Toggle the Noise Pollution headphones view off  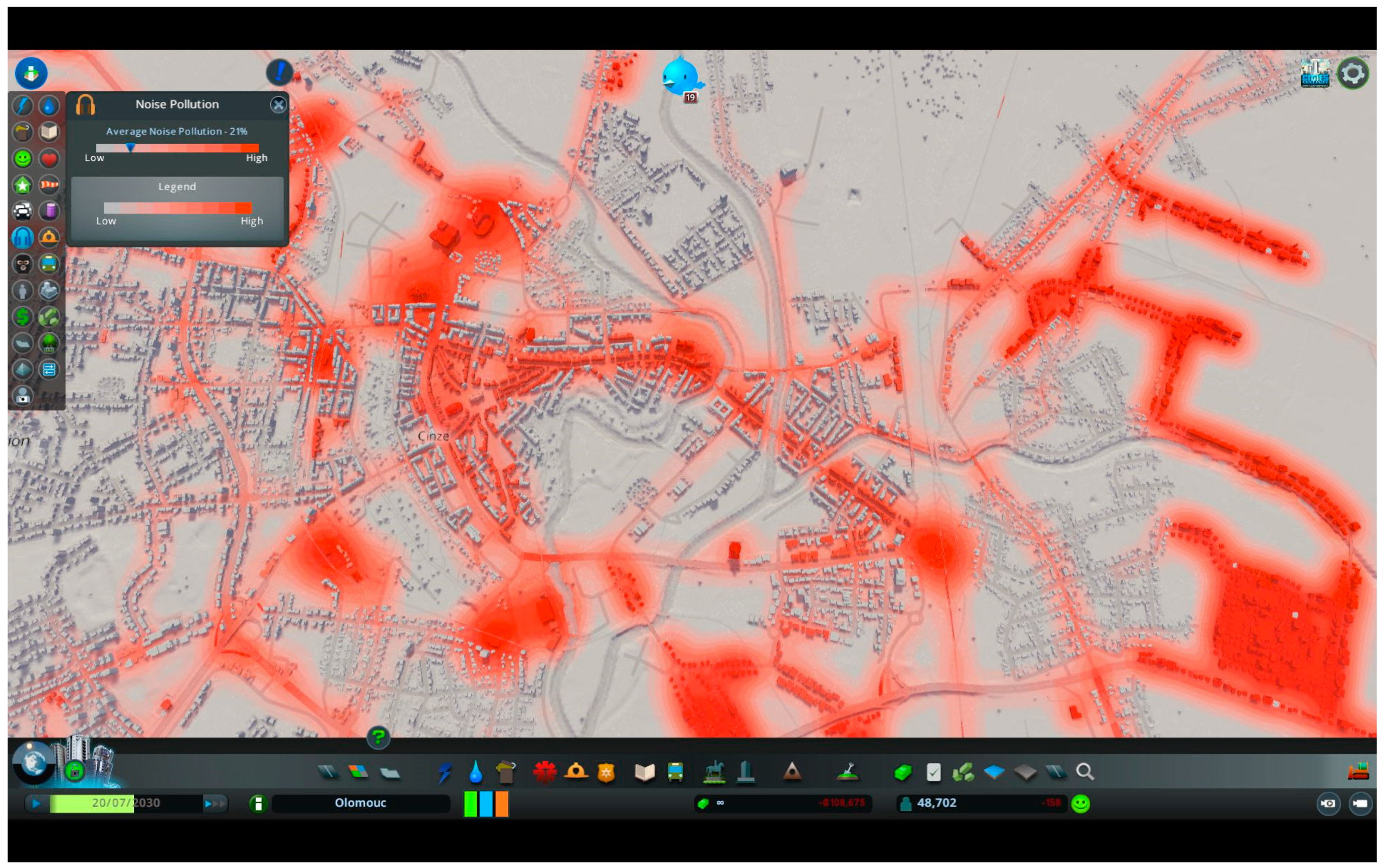22,237
